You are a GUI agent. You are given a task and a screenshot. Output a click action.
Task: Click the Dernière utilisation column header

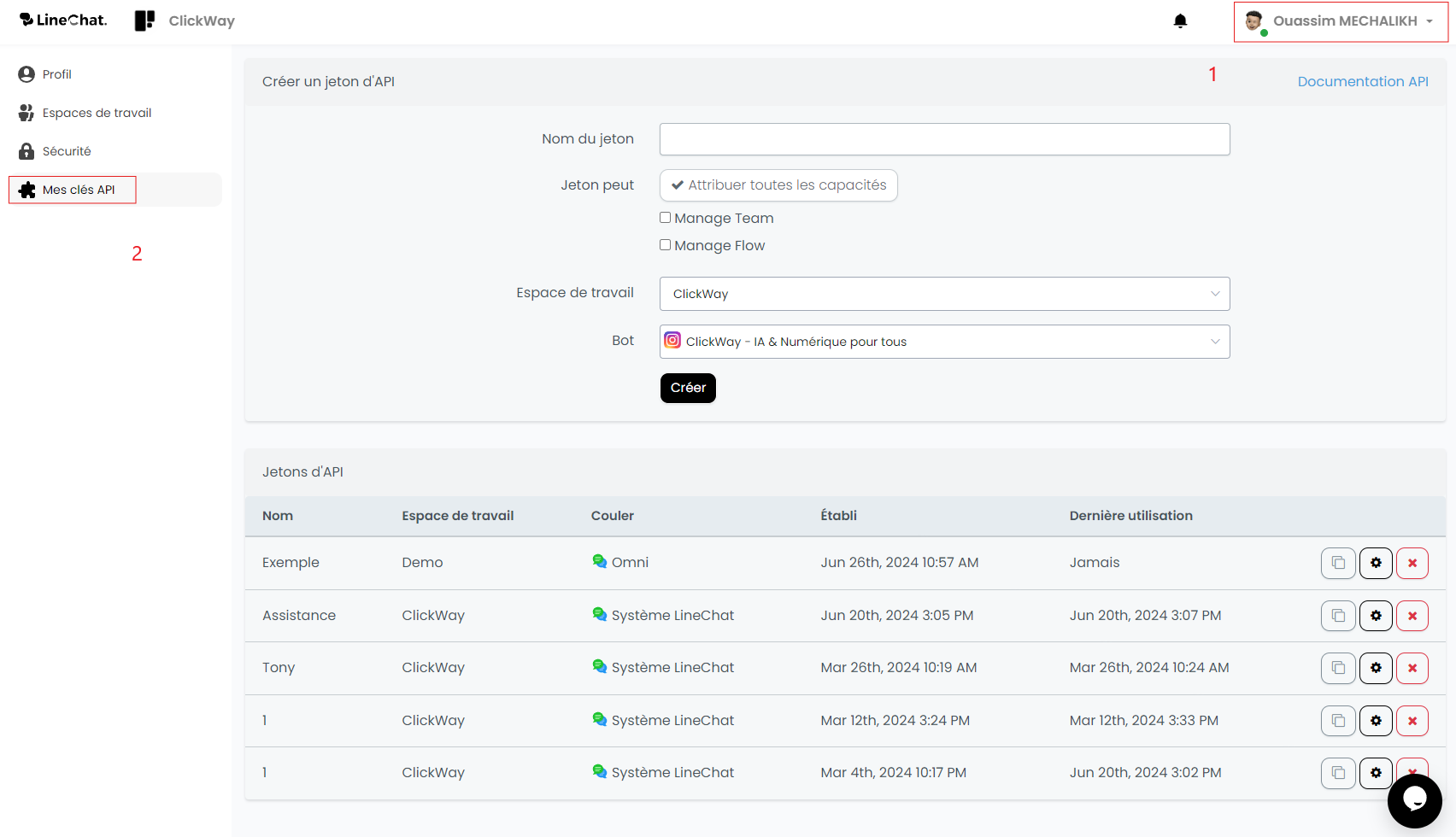pos(1131,516)
